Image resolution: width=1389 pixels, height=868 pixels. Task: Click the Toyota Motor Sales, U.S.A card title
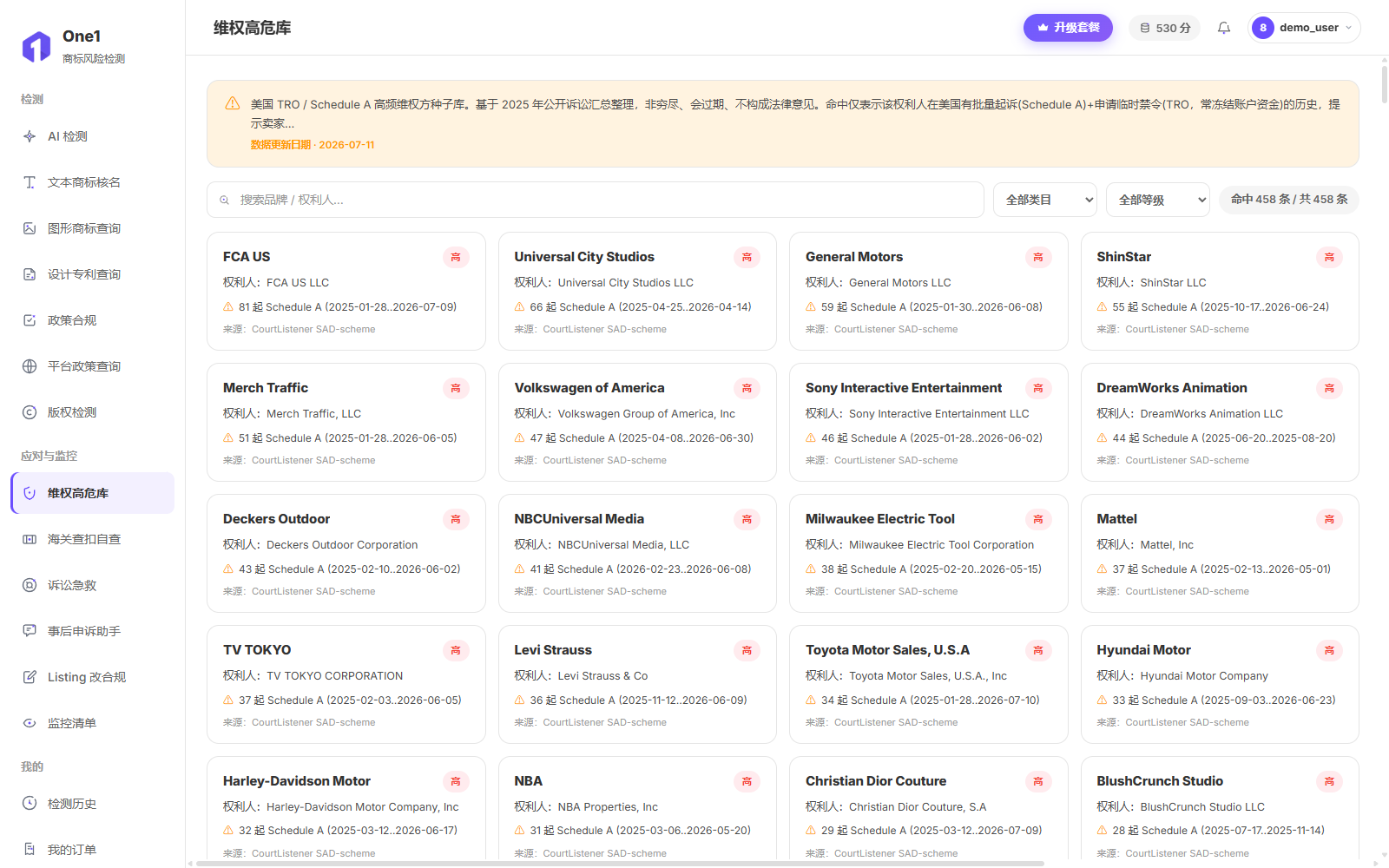[887, 650]
